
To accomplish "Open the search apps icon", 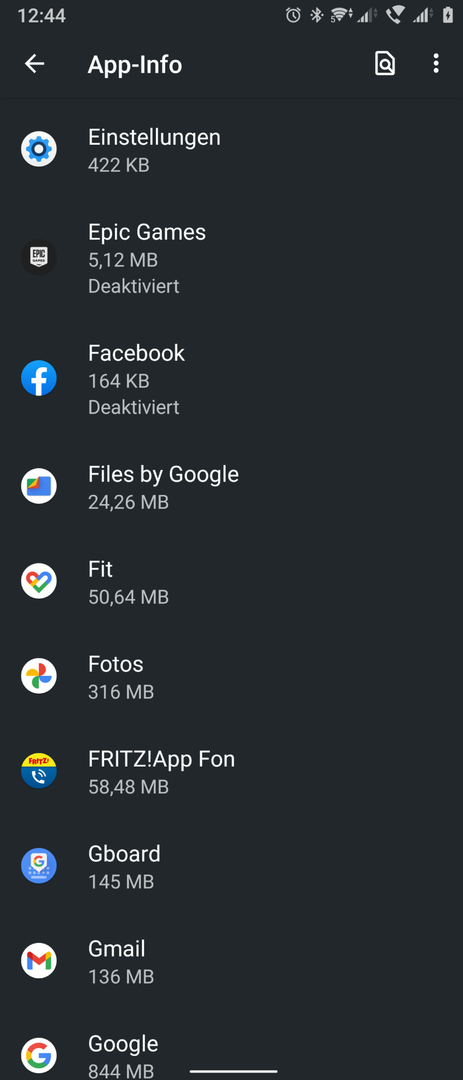I will [x=384, y=64].
